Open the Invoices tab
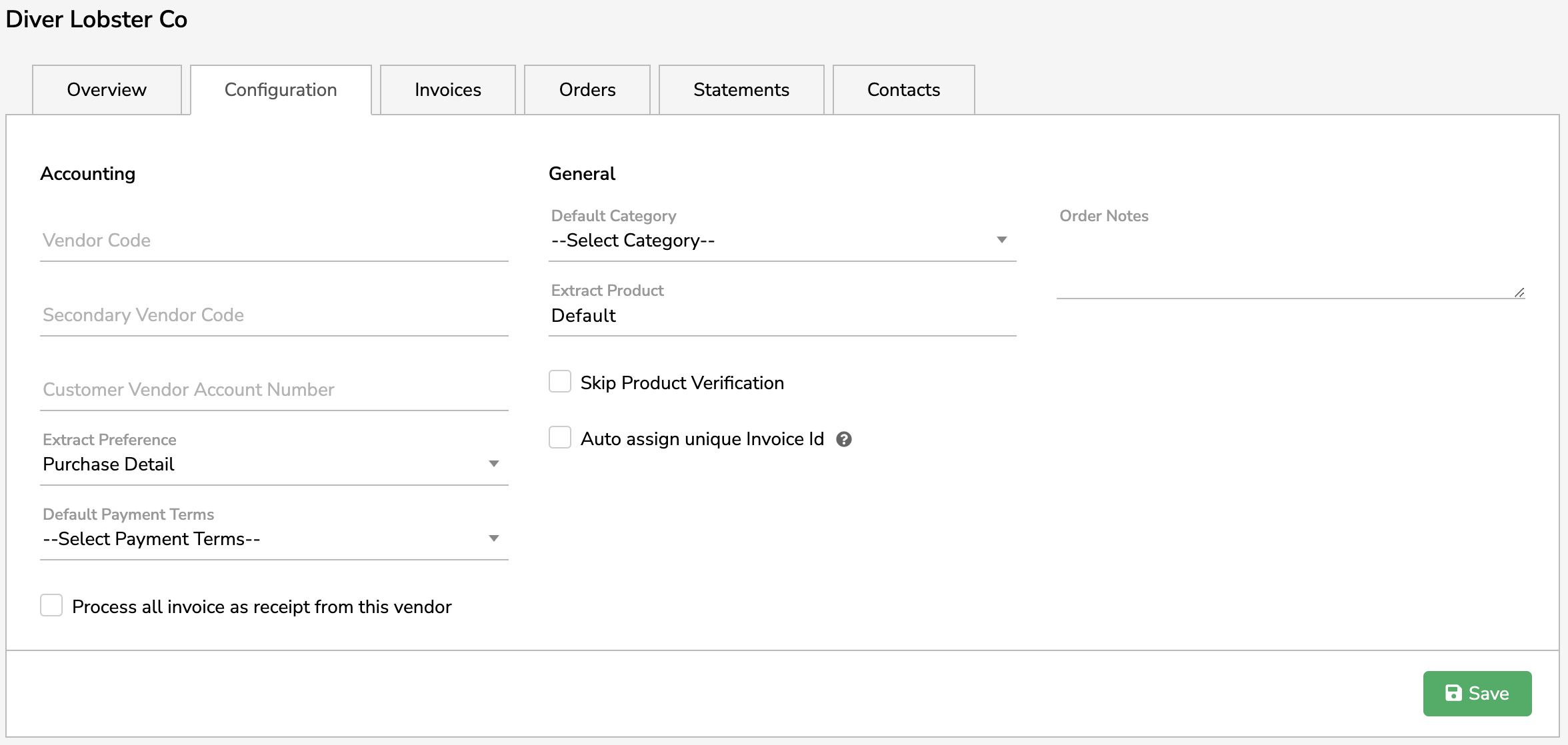Image resolution: width=1568 pixels, height=745 pixels. 447,90
